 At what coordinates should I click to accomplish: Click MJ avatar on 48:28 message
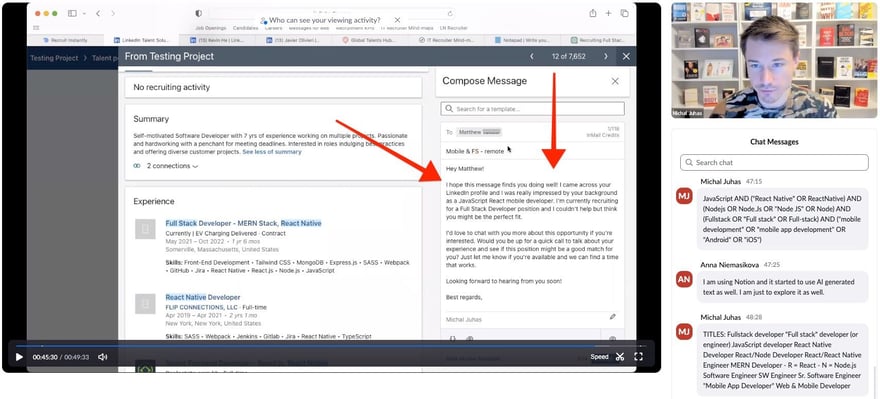[684, 332]
